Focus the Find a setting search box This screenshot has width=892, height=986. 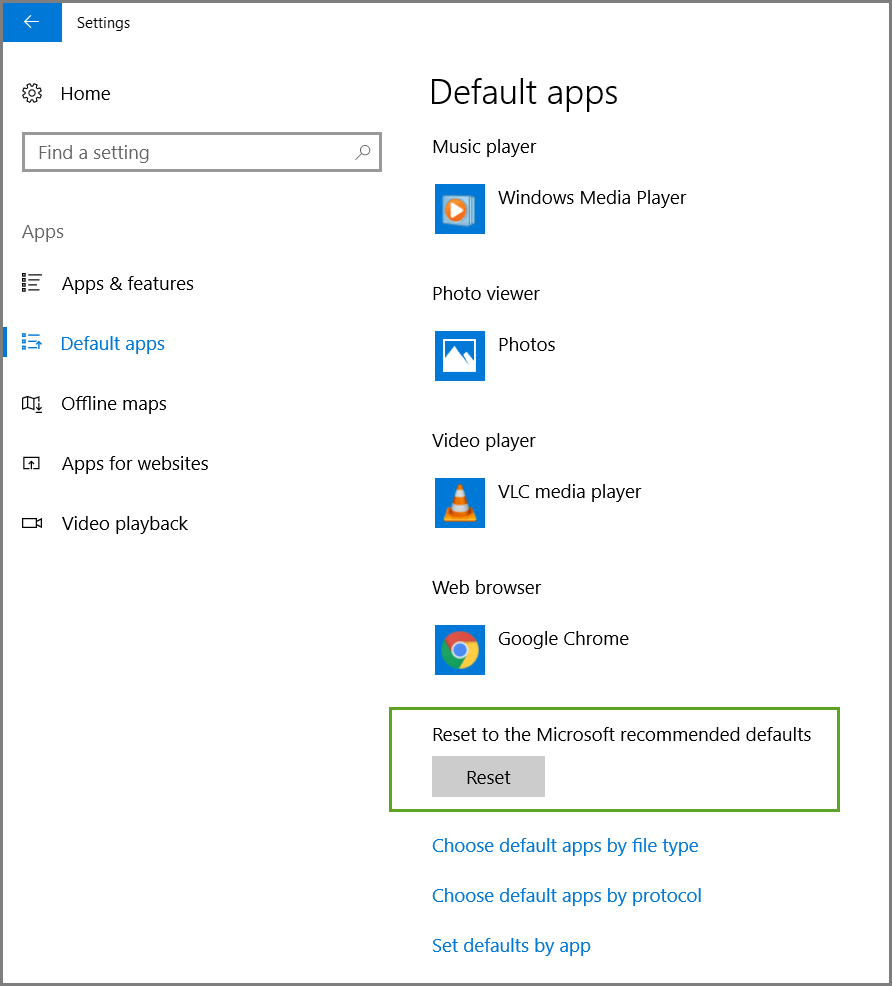tap(190, 153)
